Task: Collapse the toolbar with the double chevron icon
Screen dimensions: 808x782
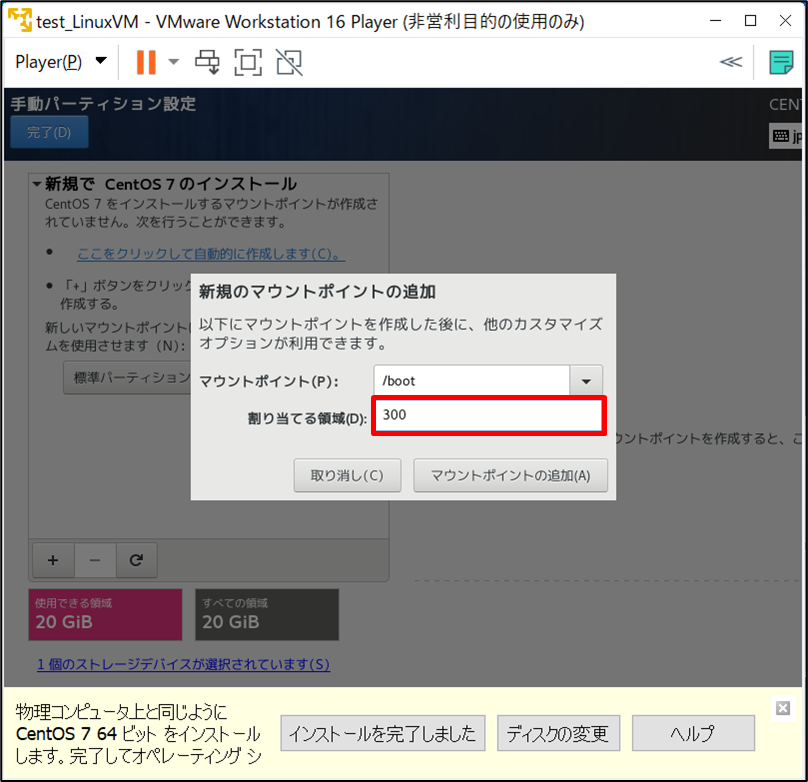Action: [731, 62]
